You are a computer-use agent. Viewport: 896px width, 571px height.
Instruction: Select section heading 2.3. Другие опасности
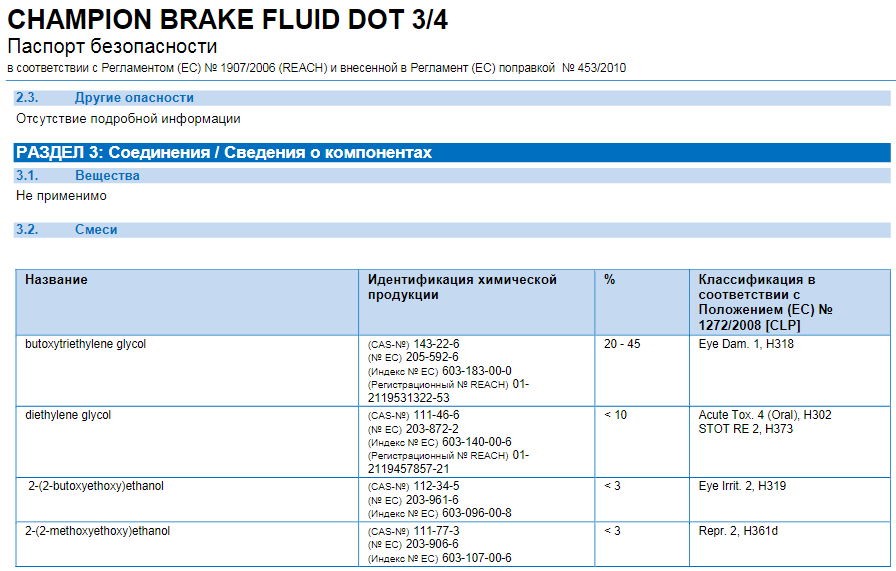(x=451, y=98)
